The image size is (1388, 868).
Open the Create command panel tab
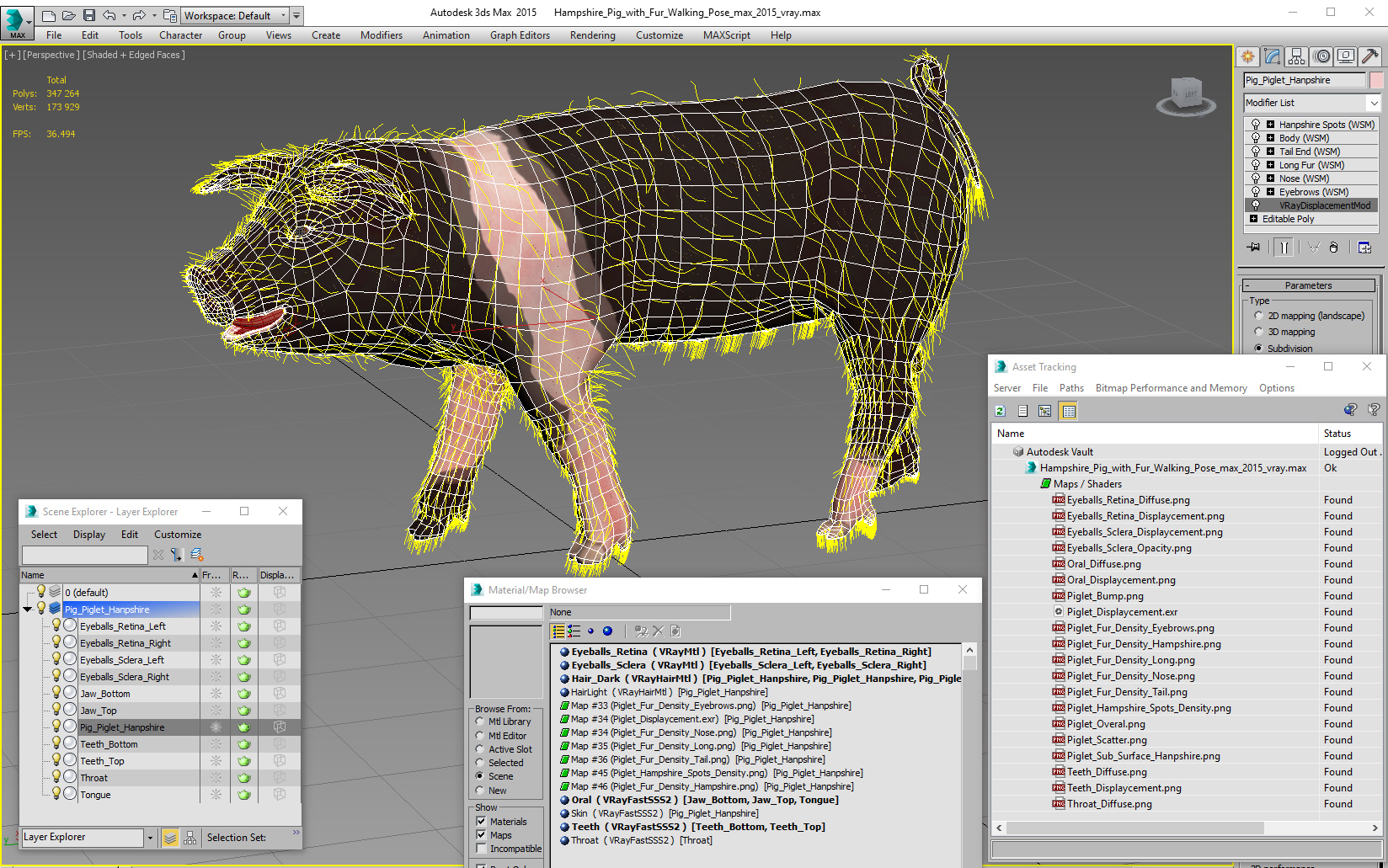click(x=1247, y=56)
